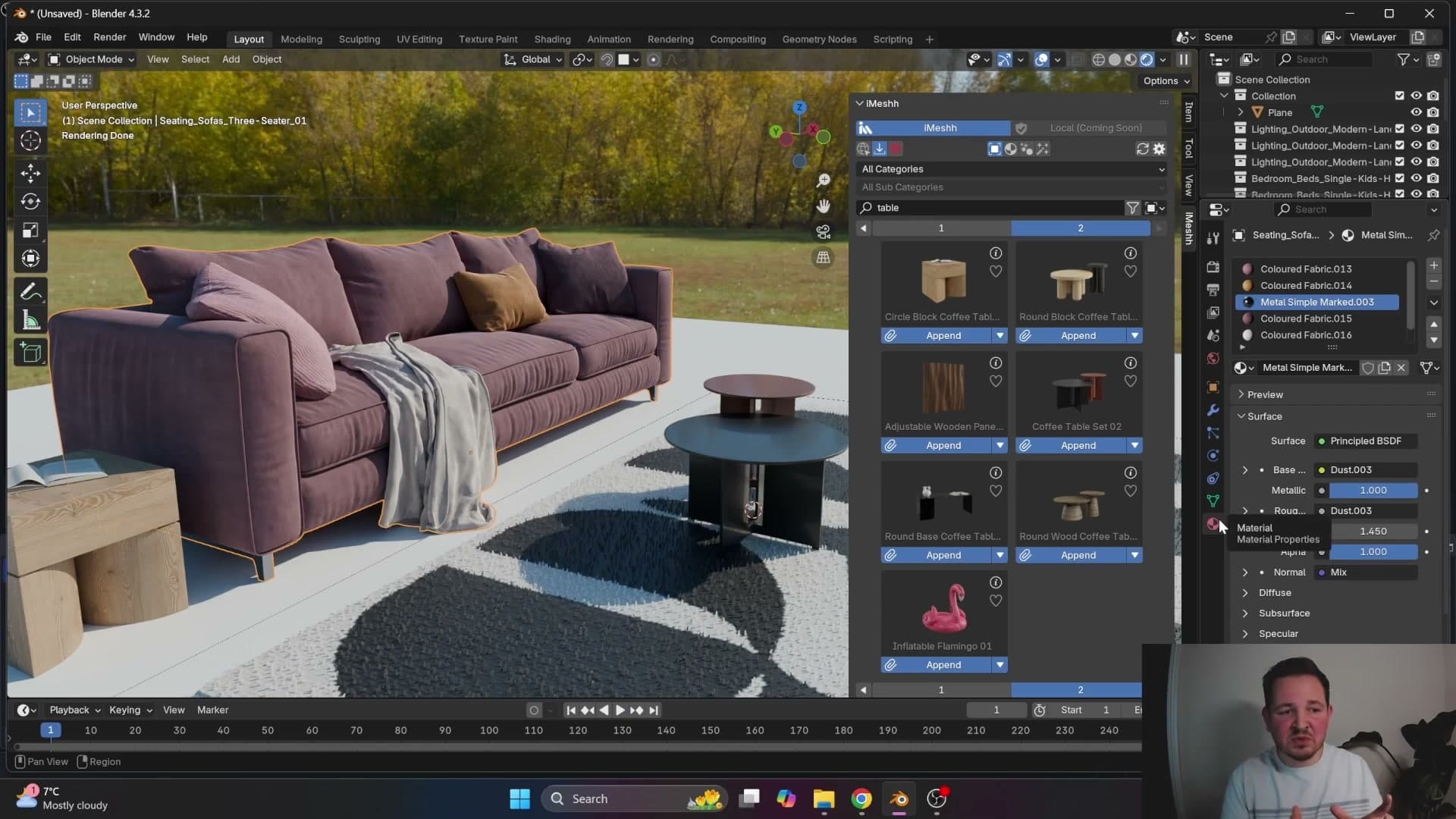Toggle viewport overlays display
The height and width of the screenshot is (819, 1456).
pos(1041,59)
